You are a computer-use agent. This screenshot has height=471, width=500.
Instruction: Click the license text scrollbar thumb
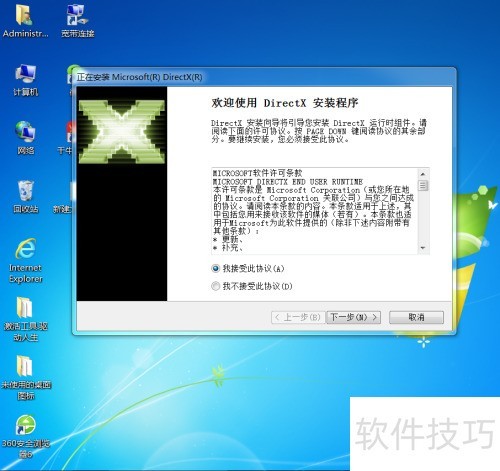point(423,185)
